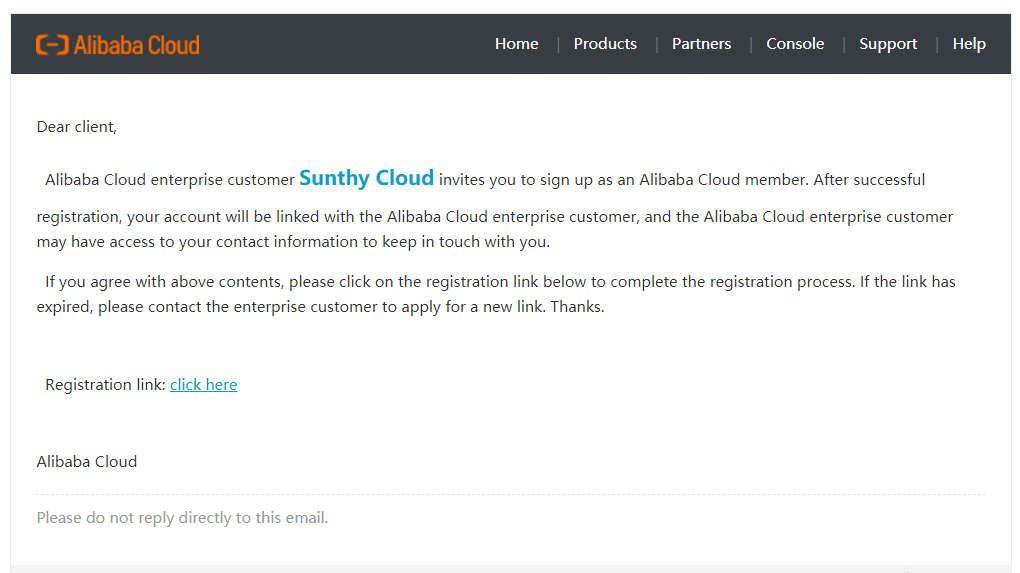The height and width of the screenshot is (573, 1020).
Task: Click an empty area of the dark header bar
Action: point(345,44)
